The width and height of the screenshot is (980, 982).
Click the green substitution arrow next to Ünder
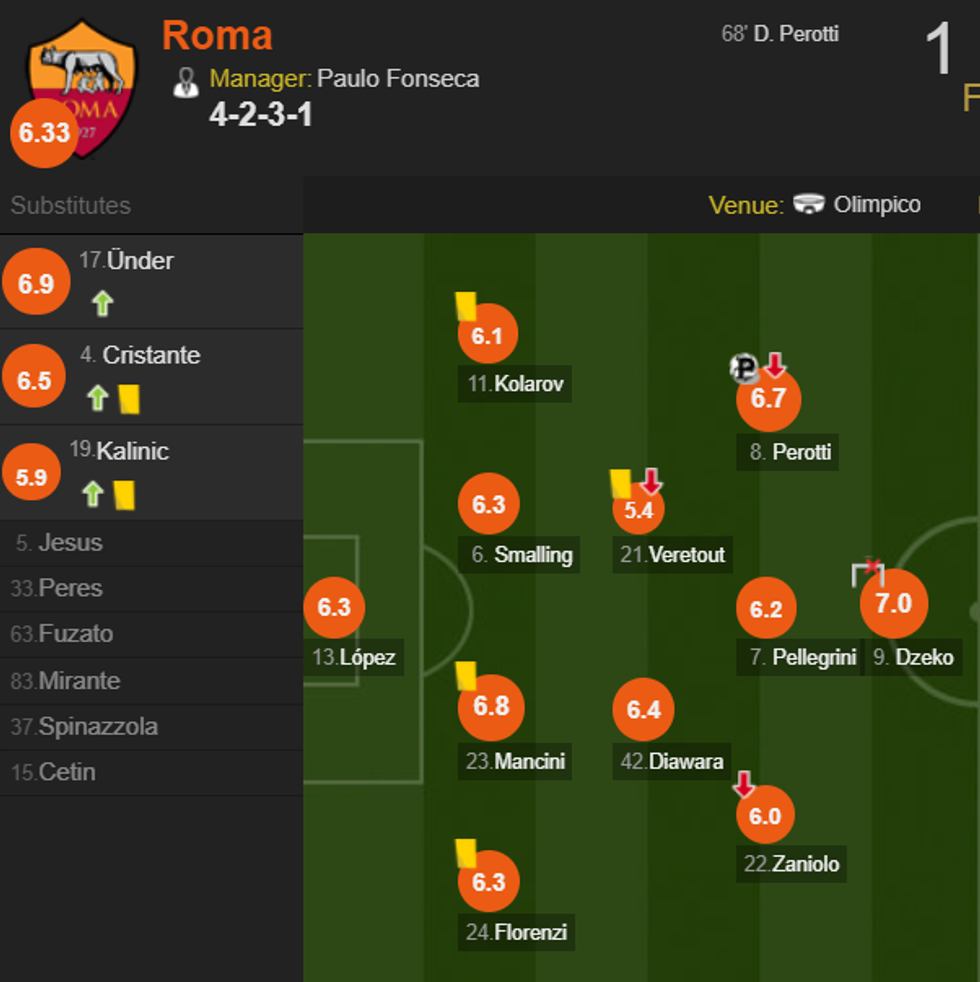point(100,302)
